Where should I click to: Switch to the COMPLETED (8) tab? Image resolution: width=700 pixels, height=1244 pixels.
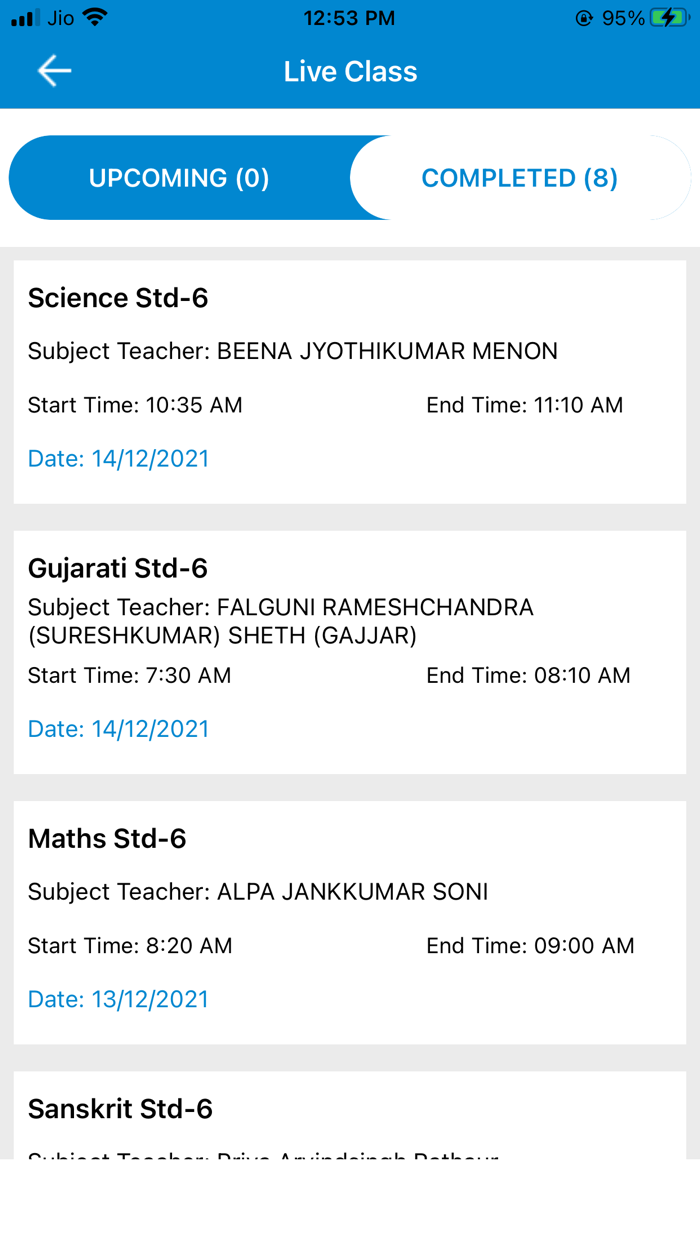click(519, 177)
